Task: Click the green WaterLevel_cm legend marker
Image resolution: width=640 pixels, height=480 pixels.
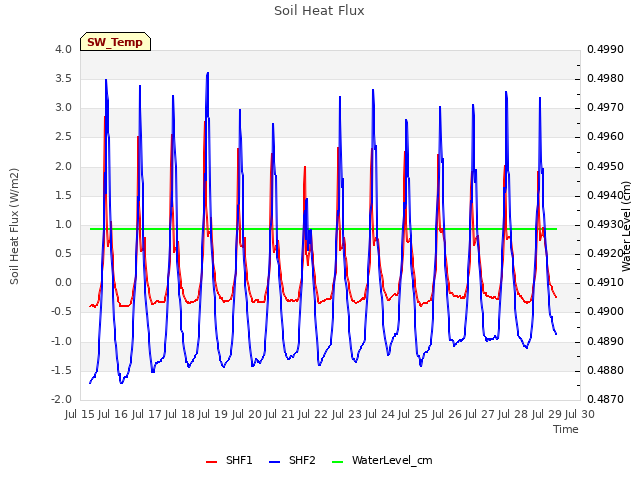Action: pos(338,462)
